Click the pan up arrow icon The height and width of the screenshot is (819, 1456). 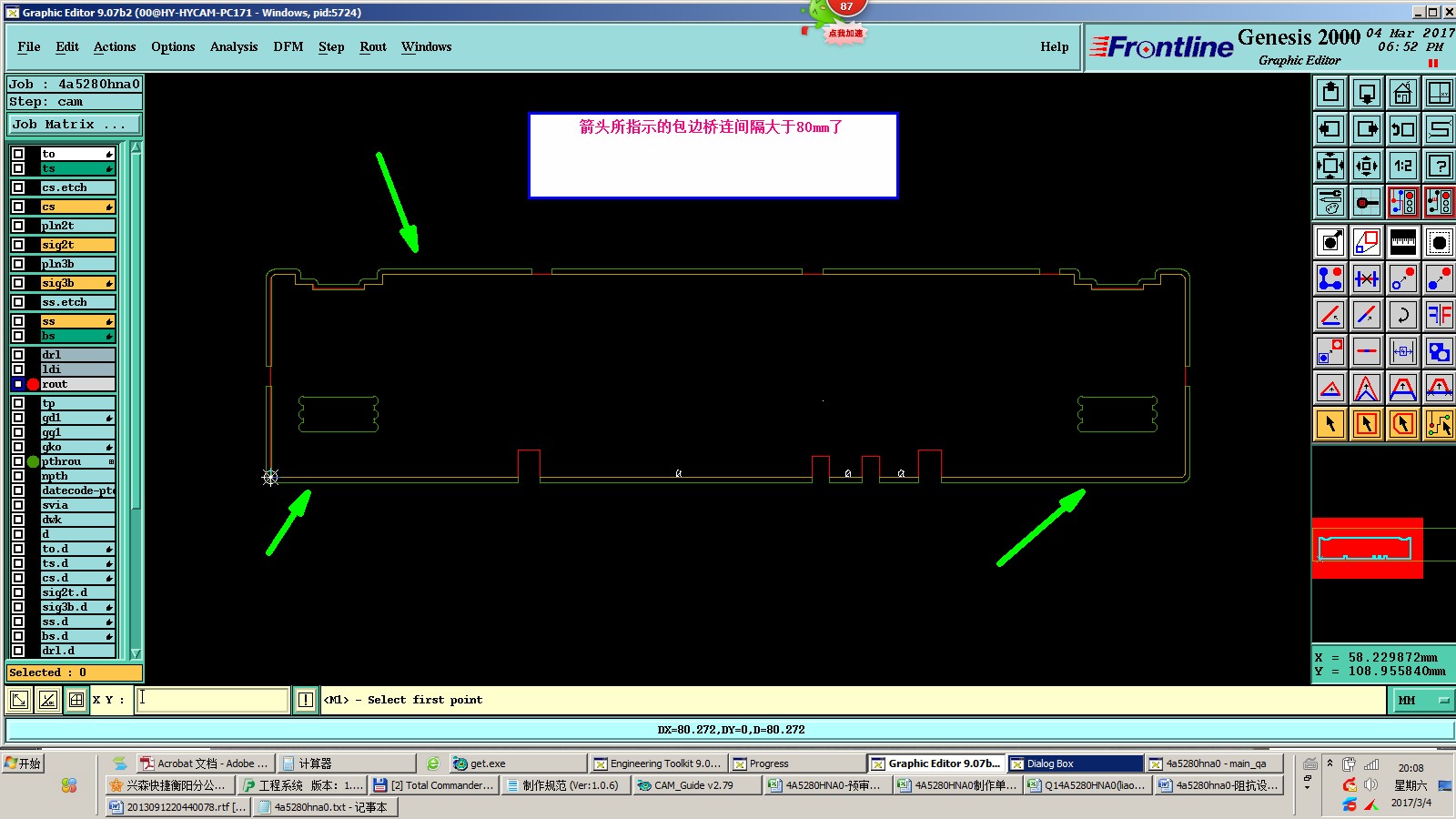click(1330, 93)
